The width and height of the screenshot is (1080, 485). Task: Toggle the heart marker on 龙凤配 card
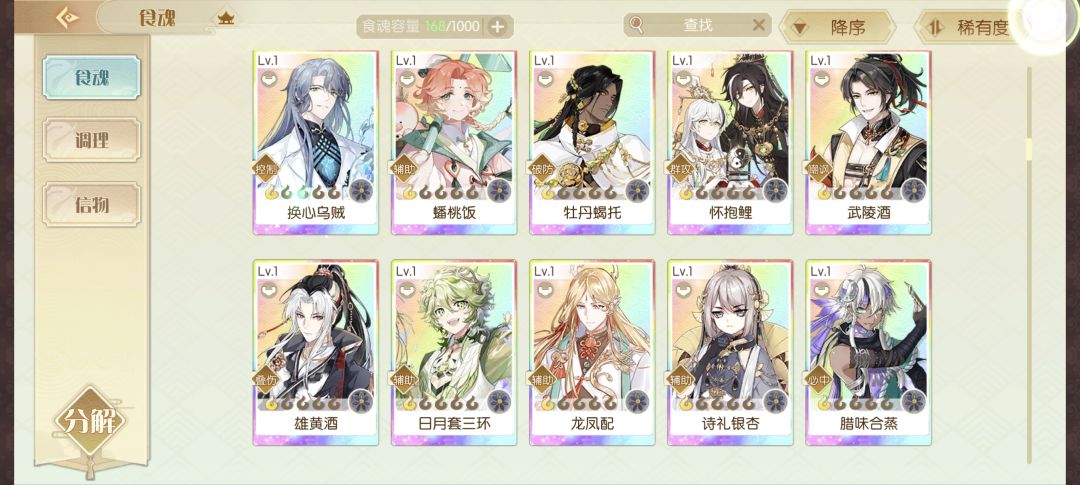545,289
